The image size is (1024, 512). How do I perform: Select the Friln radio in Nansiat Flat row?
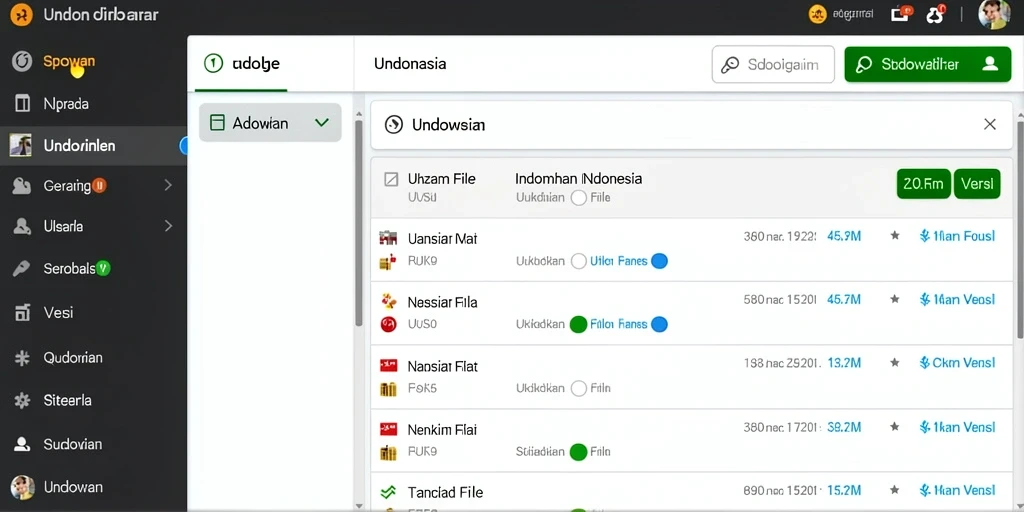pos(579,389)
